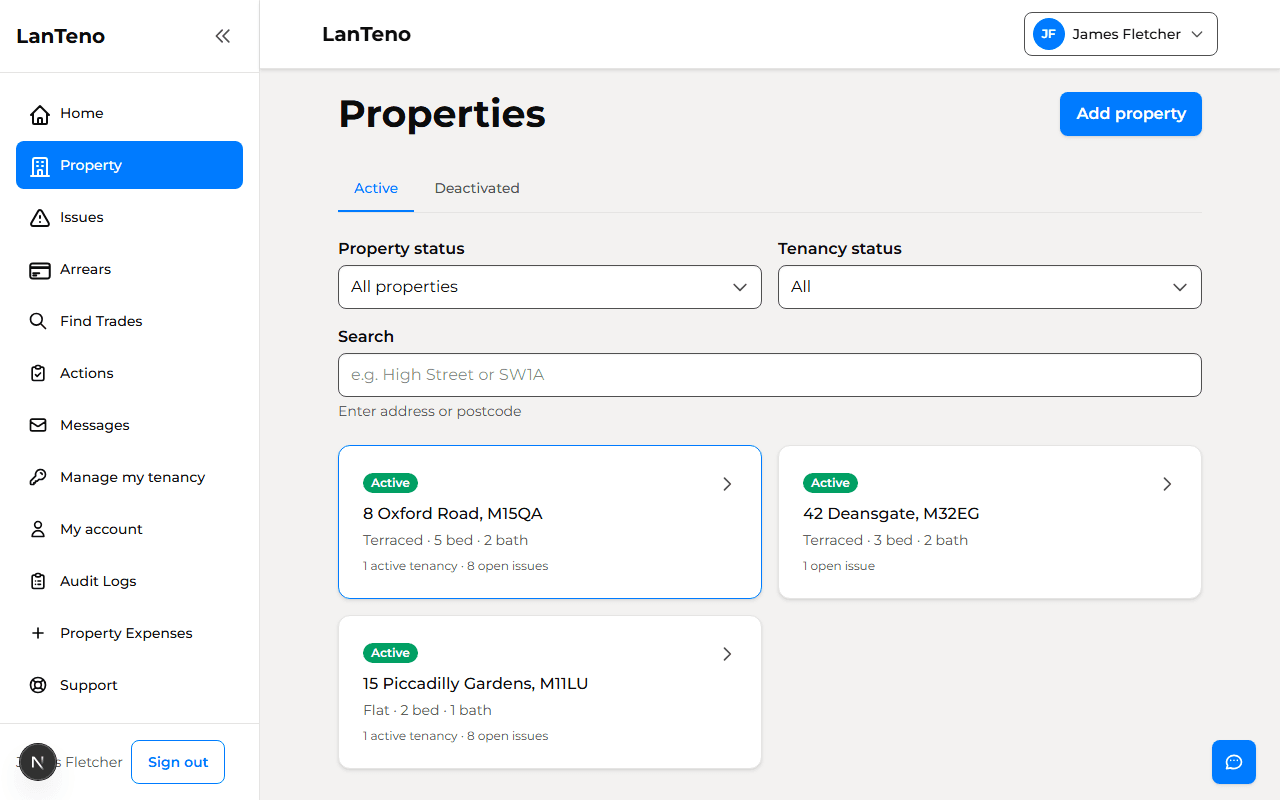Open Audit Logs in the sidebar
Image resolution: width=1280 pixels, height=800 pixels.
(x=129, y=581)
